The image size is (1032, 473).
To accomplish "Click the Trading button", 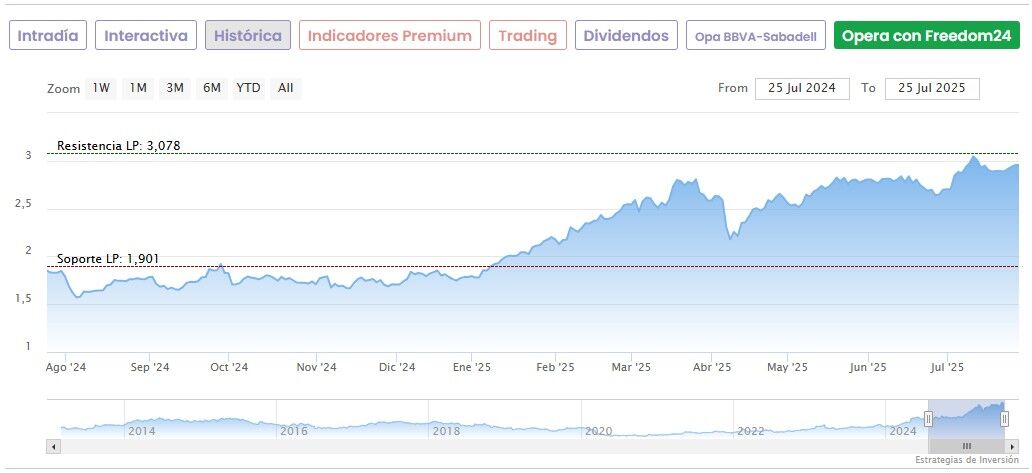I will (527, 36).
